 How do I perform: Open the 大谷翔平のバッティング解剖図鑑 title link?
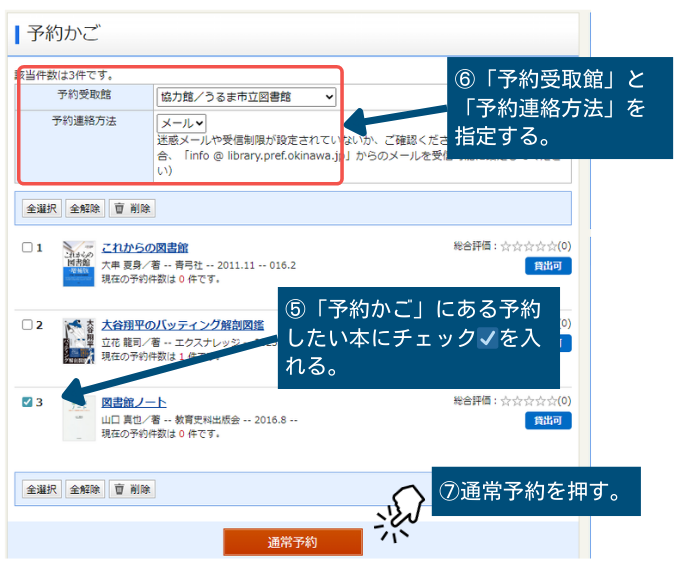pyautogui.click(x=182, y=325)
